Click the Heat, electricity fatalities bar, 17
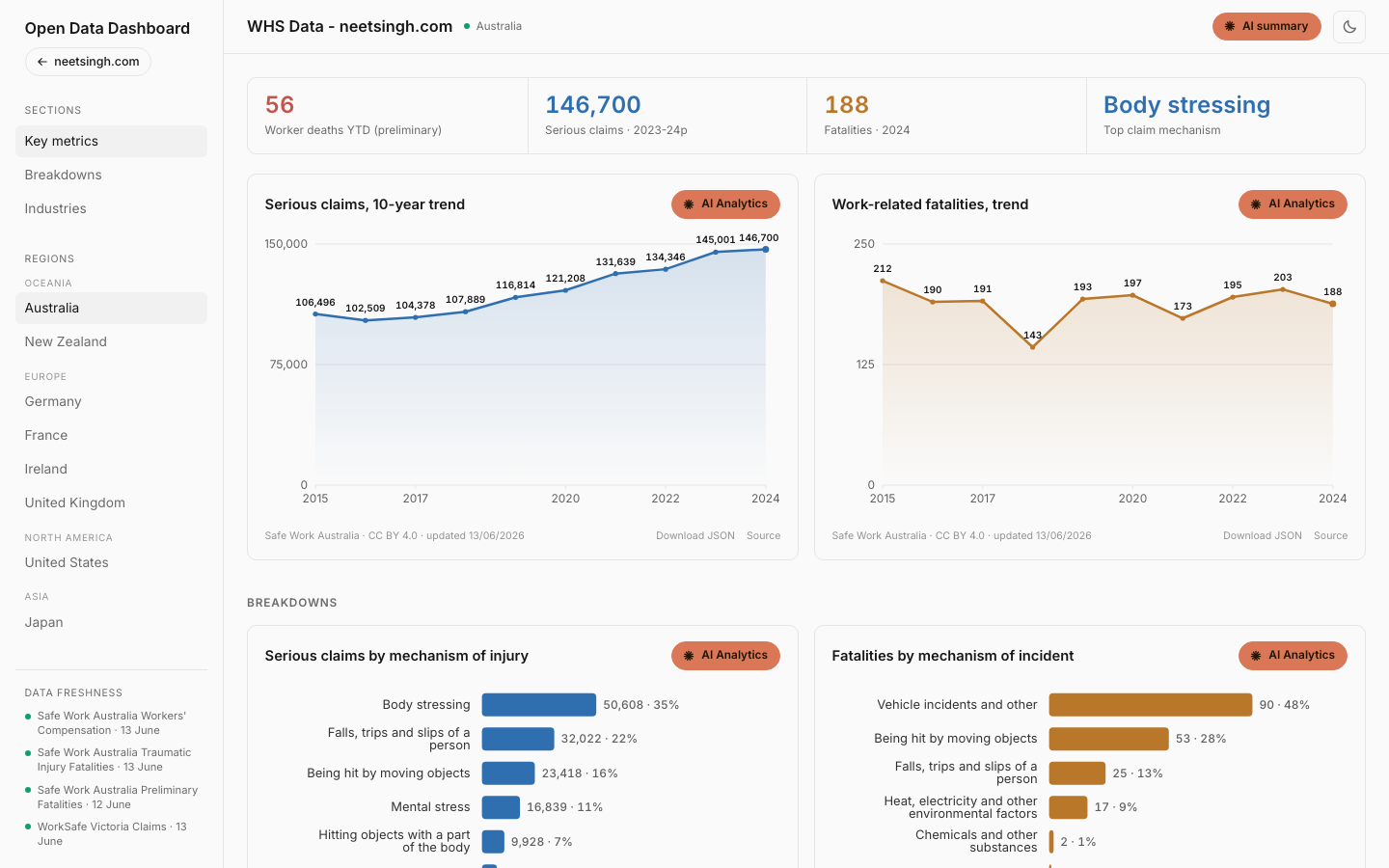Image resolution: width=1389 pixels, height=868 pixels. pos(1069,807)
